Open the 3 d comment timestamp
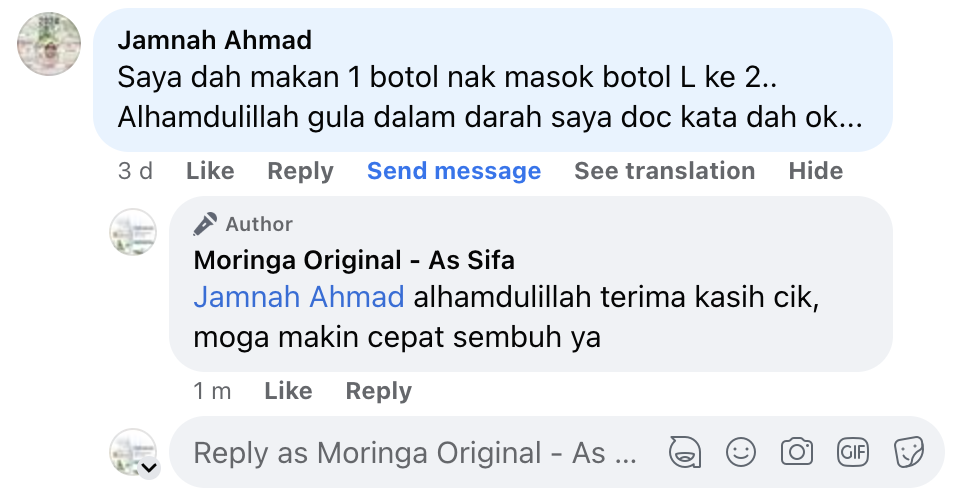 [x=135, y=171]
